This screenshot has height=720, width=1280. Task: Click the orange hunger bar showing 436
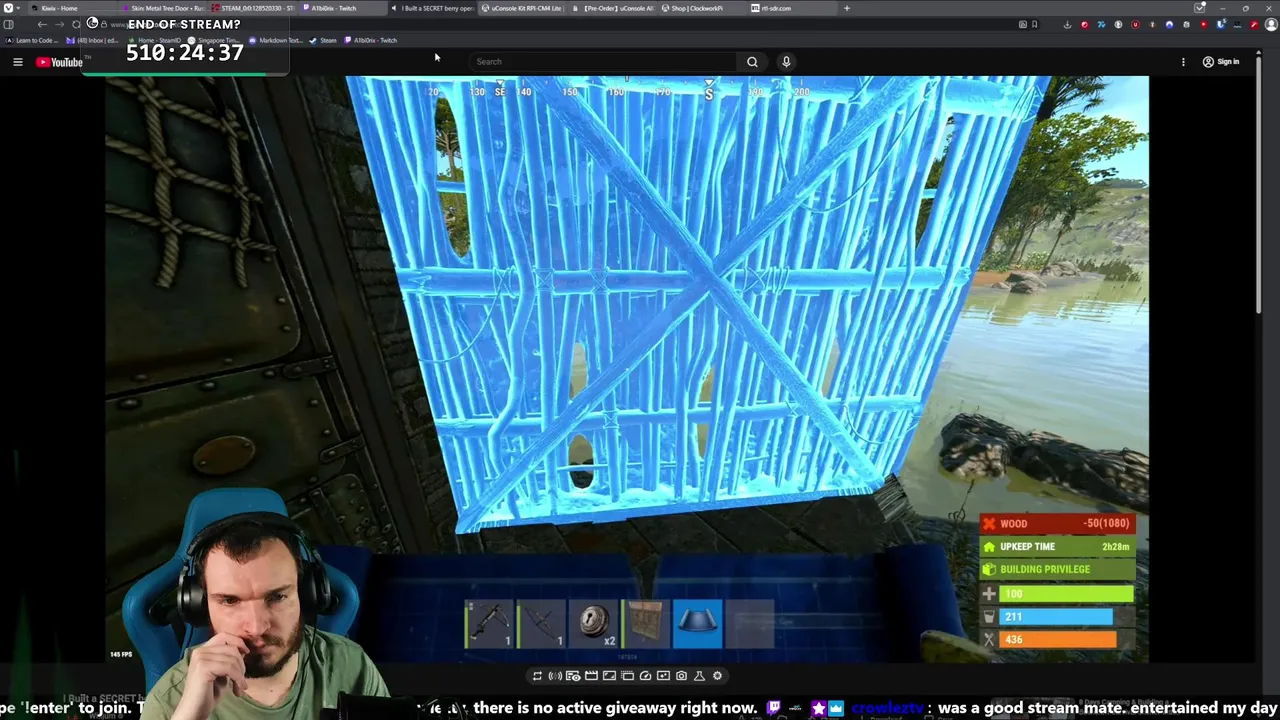click(1056, 639)
